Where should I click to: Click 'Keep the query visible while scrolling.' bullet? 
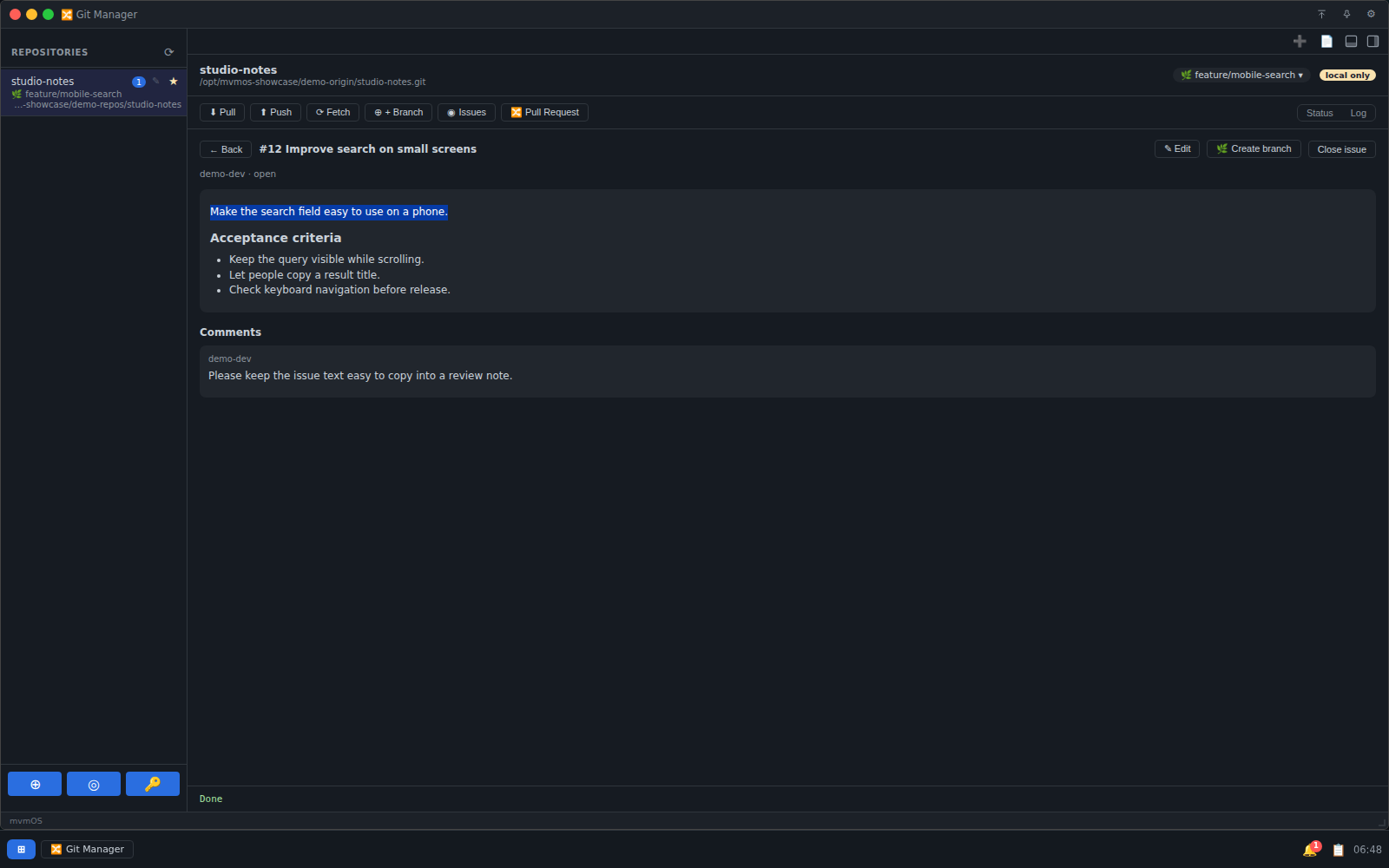tap(326, 260)
